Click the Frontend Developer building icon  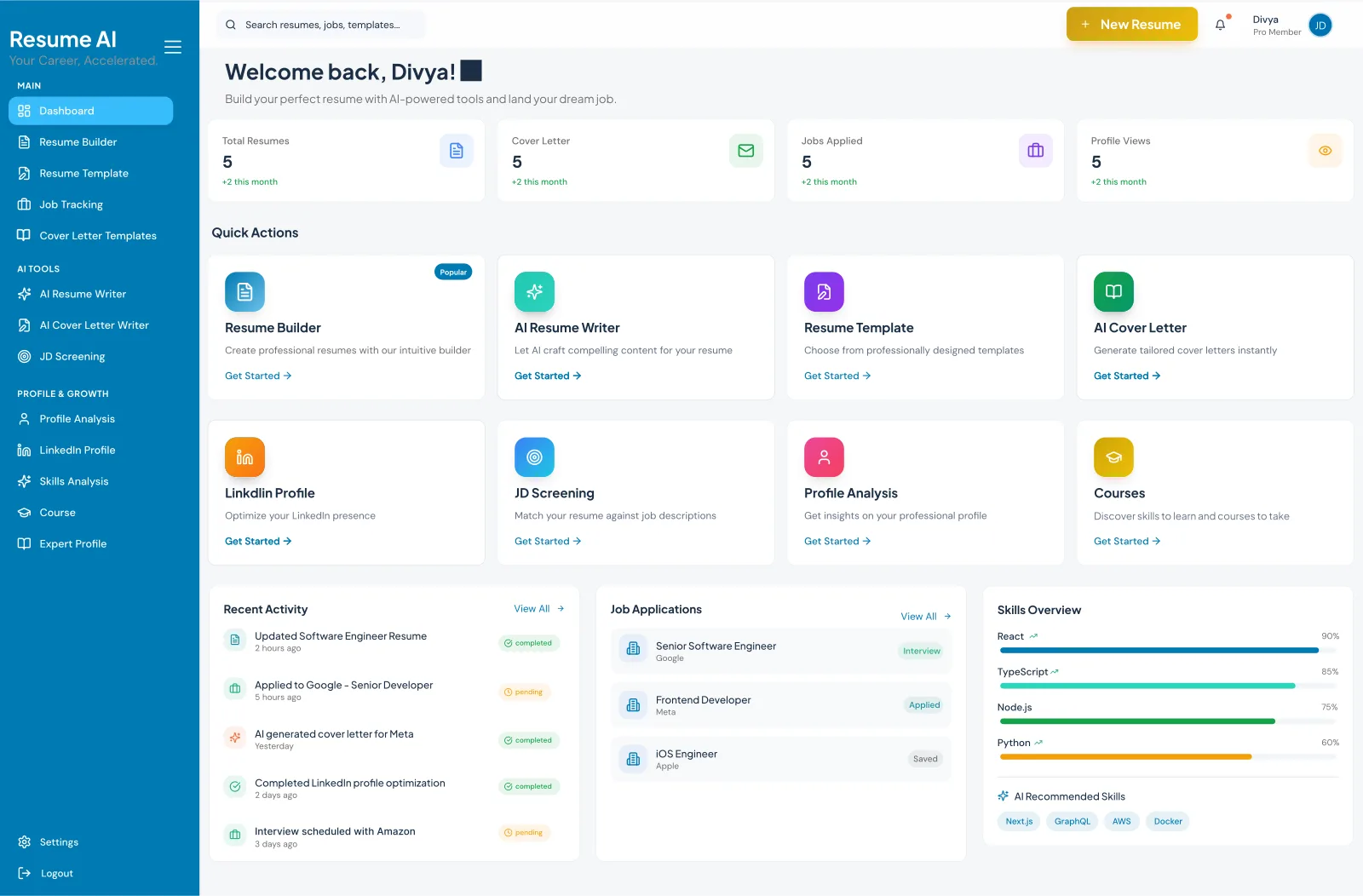(x=633, y=705)
